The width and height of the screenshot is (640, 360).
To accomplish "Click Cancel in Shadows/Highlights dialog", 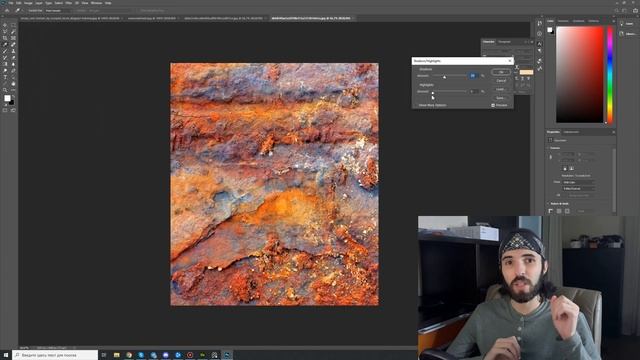I will (x=501, y=81).
